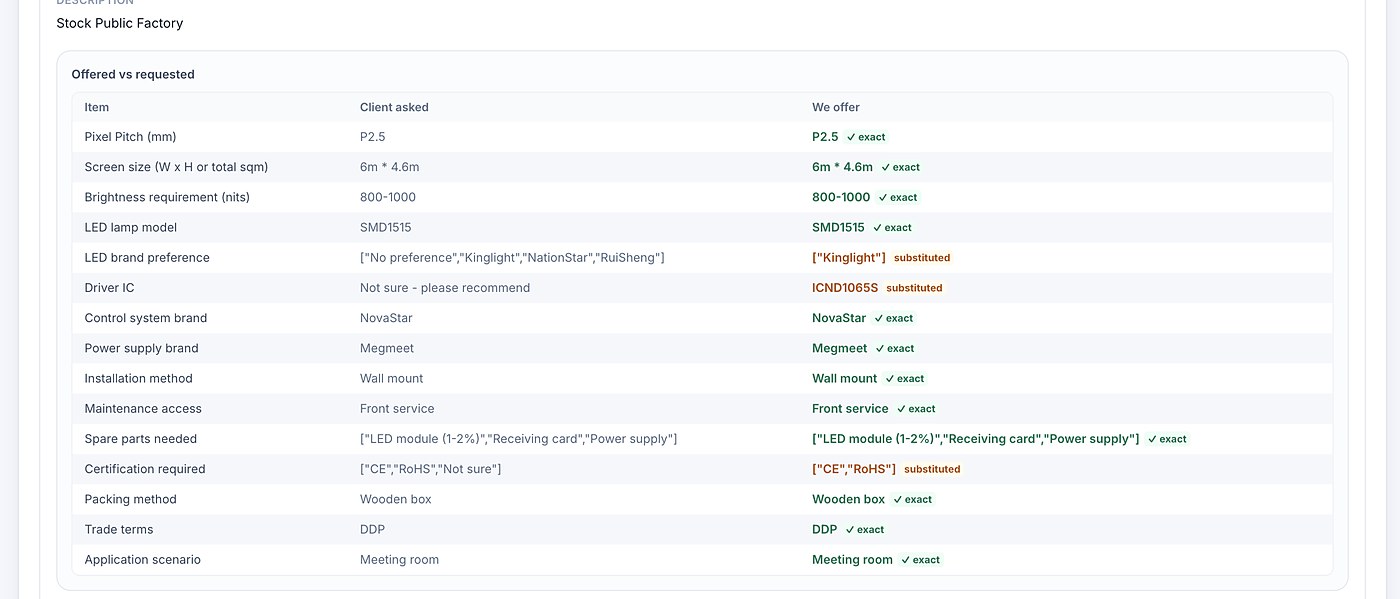Click the requested '6m * 4.6m' value
Image resolution: width=1400 pixels, height=599 pixels.
point(390,167)
